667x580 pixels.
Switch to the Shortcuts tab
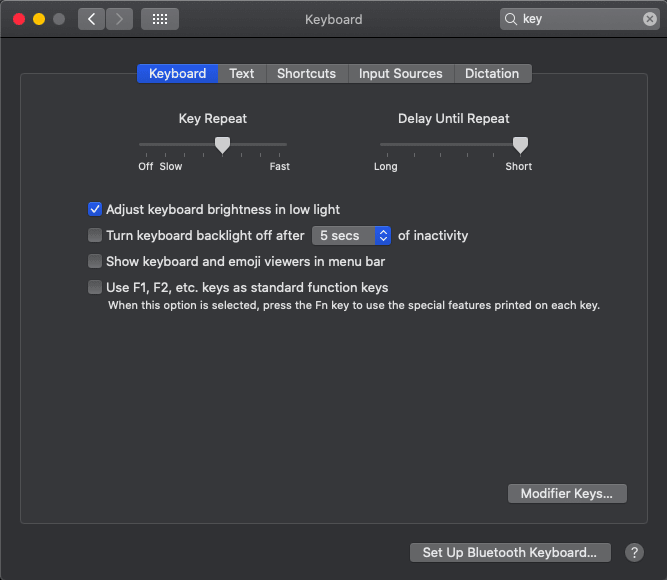(307, 74)
